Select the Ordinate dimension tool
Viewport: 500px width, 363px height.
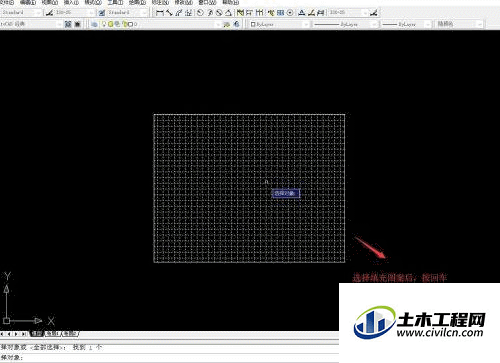point(188,13)
